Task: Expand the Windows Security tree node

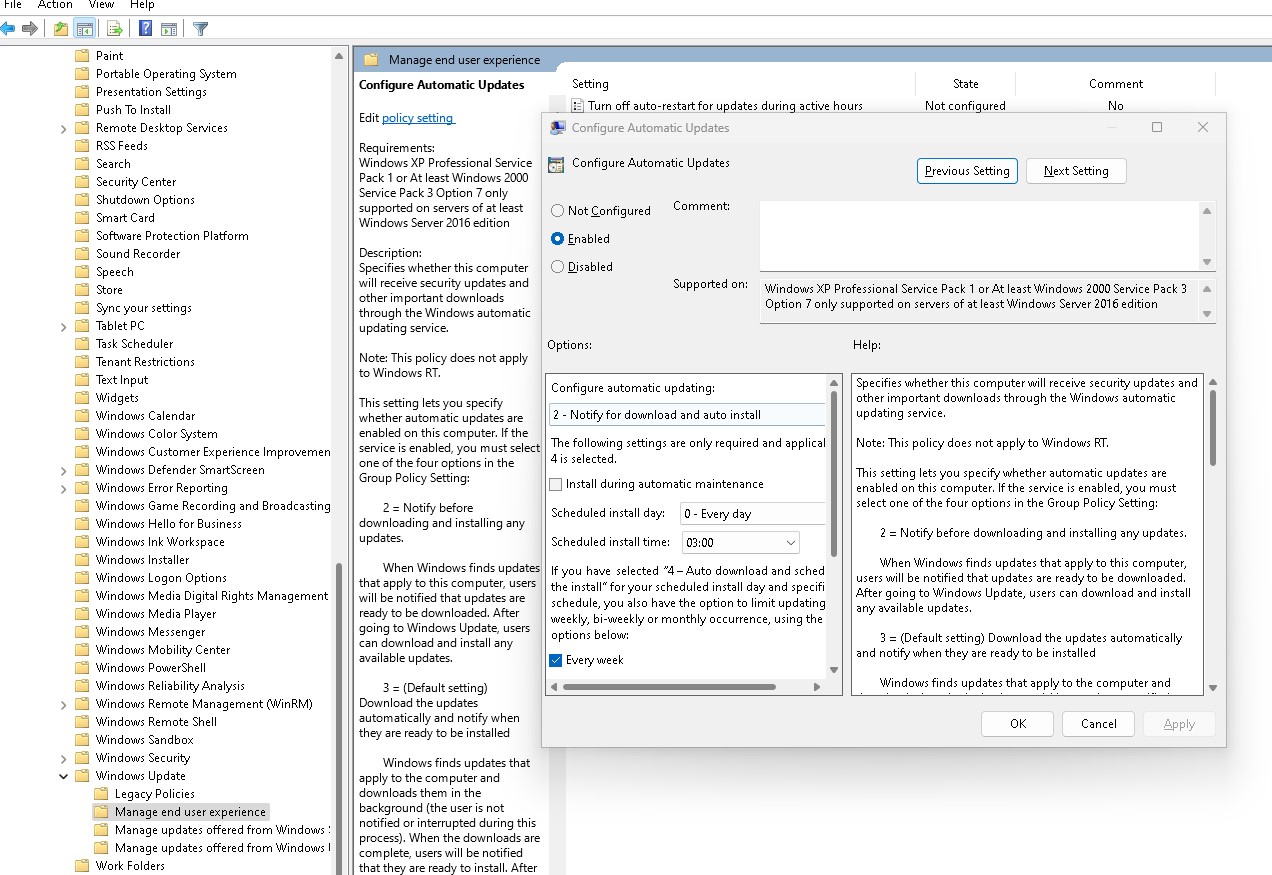Action: pyautogui.click(x=64, y=758)
